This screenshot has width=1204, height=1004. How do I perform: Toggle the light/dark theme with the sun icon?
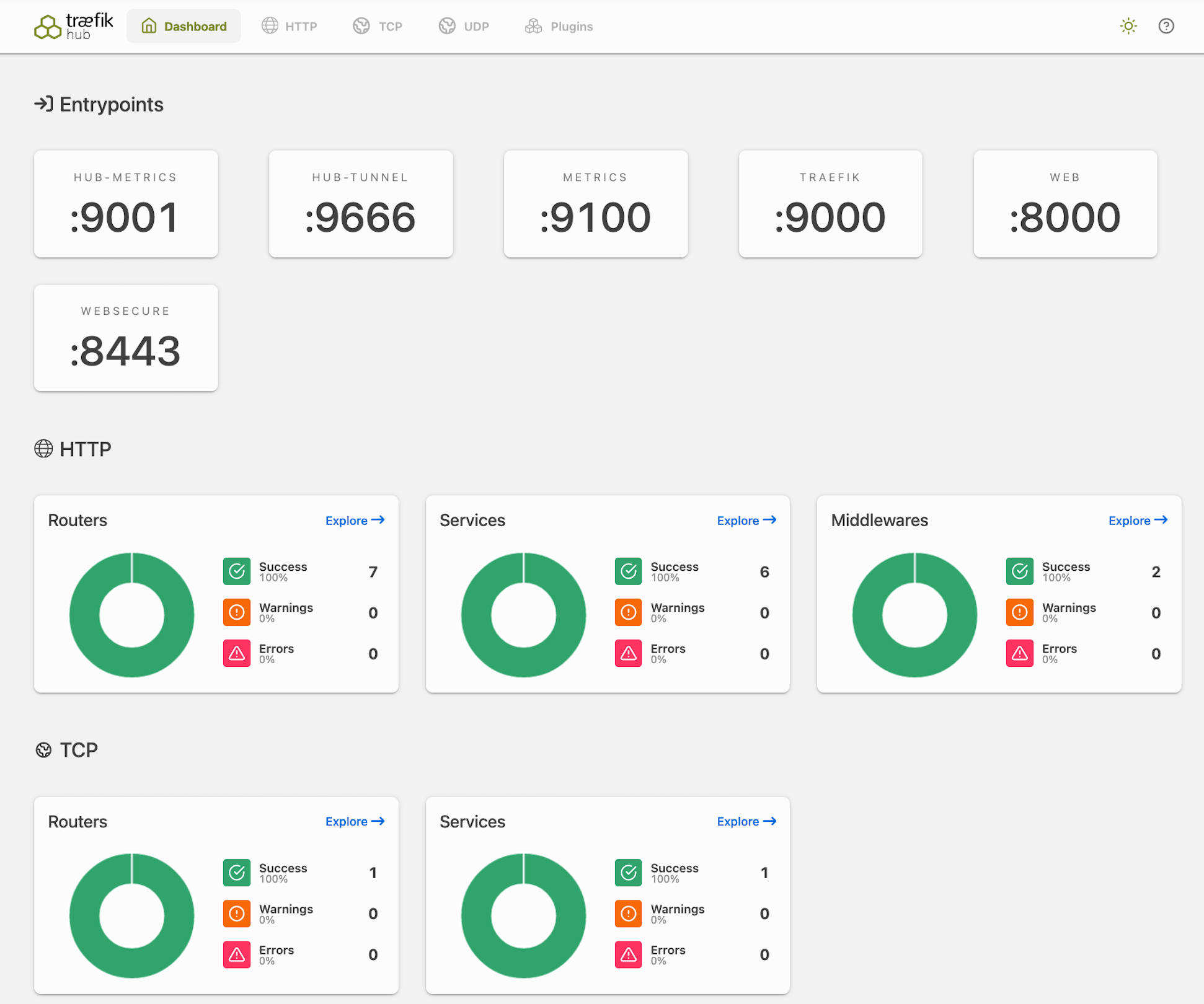(x=1128, y=26)
